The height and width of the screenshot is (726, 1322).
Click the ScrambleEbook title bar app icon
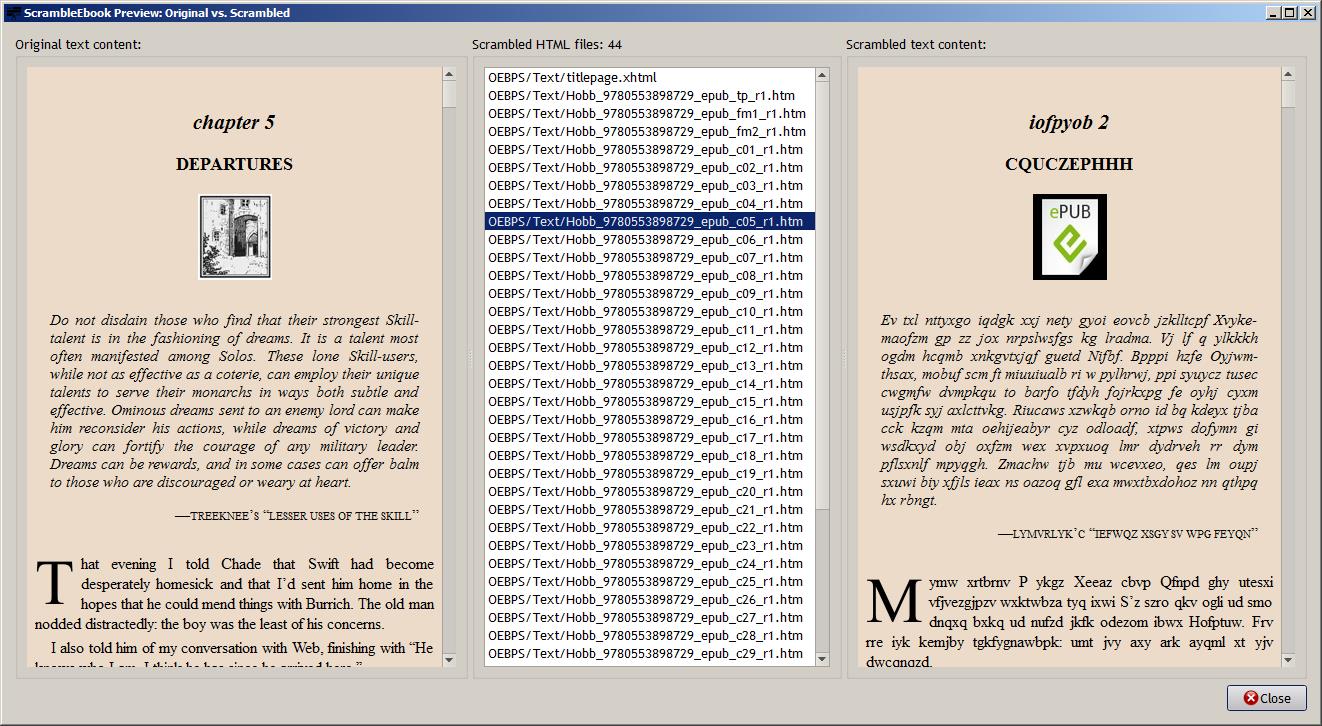[x=12, y=13]
